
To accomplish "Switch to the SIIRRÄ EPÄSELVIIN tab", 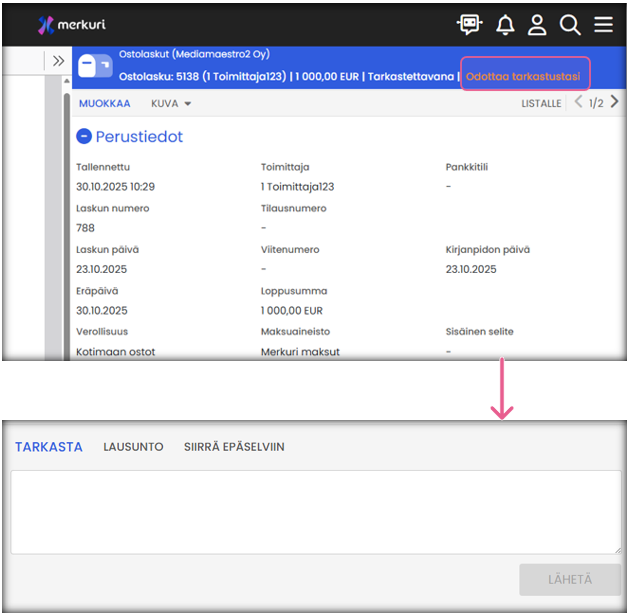I will 234,447.
